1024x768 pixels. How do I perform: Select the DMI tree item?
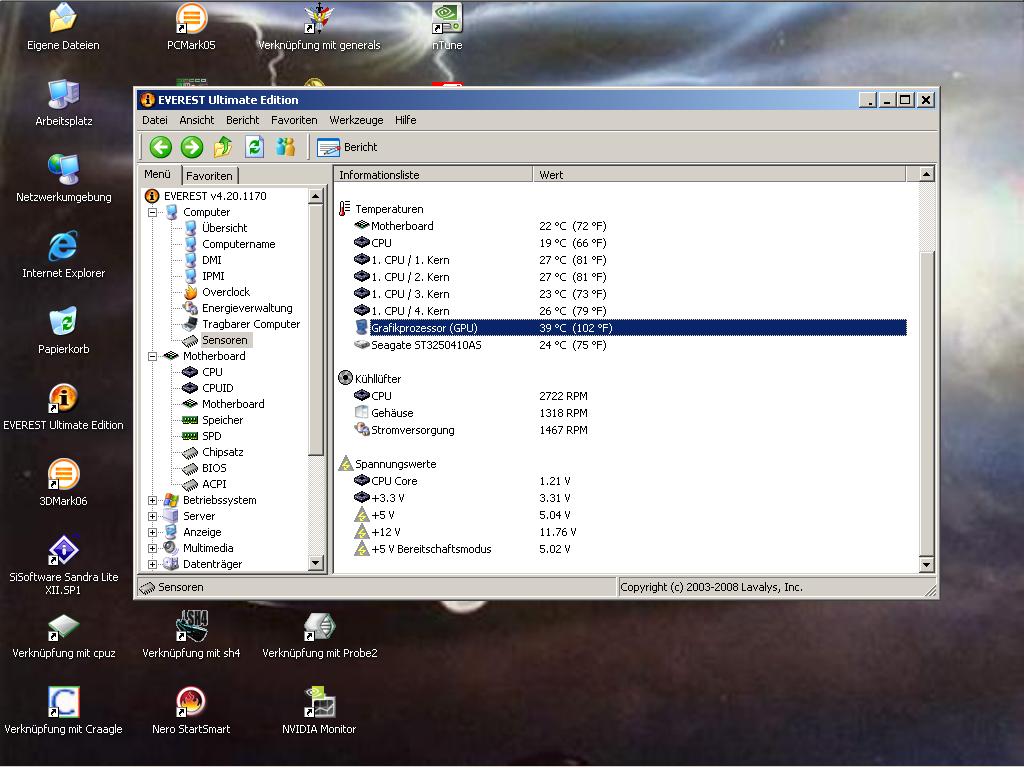(x=212, y=260)
